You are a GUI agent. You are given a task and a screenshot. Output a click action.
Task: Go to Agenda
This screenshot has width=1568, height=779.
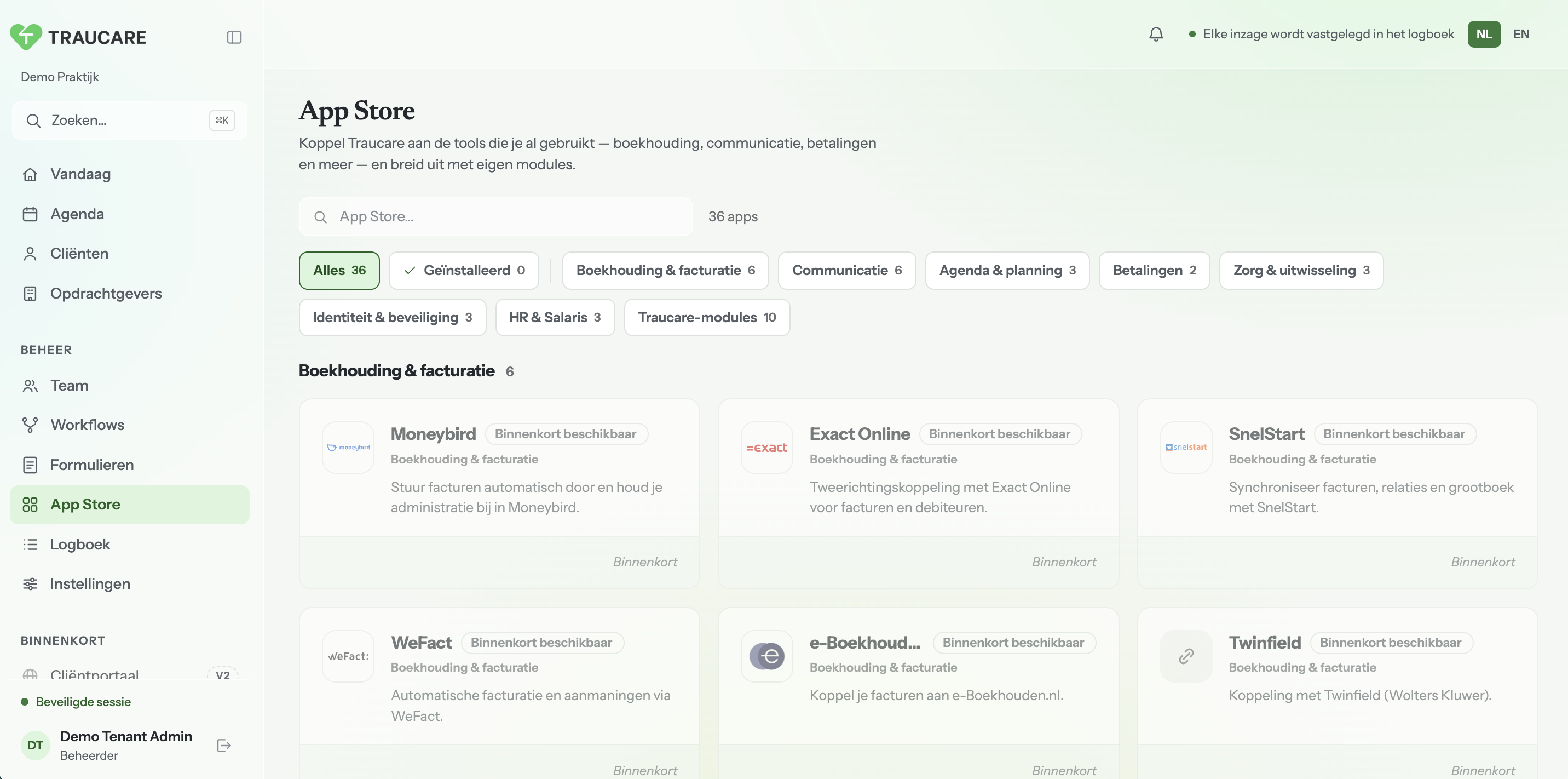[x=130, y=214]
